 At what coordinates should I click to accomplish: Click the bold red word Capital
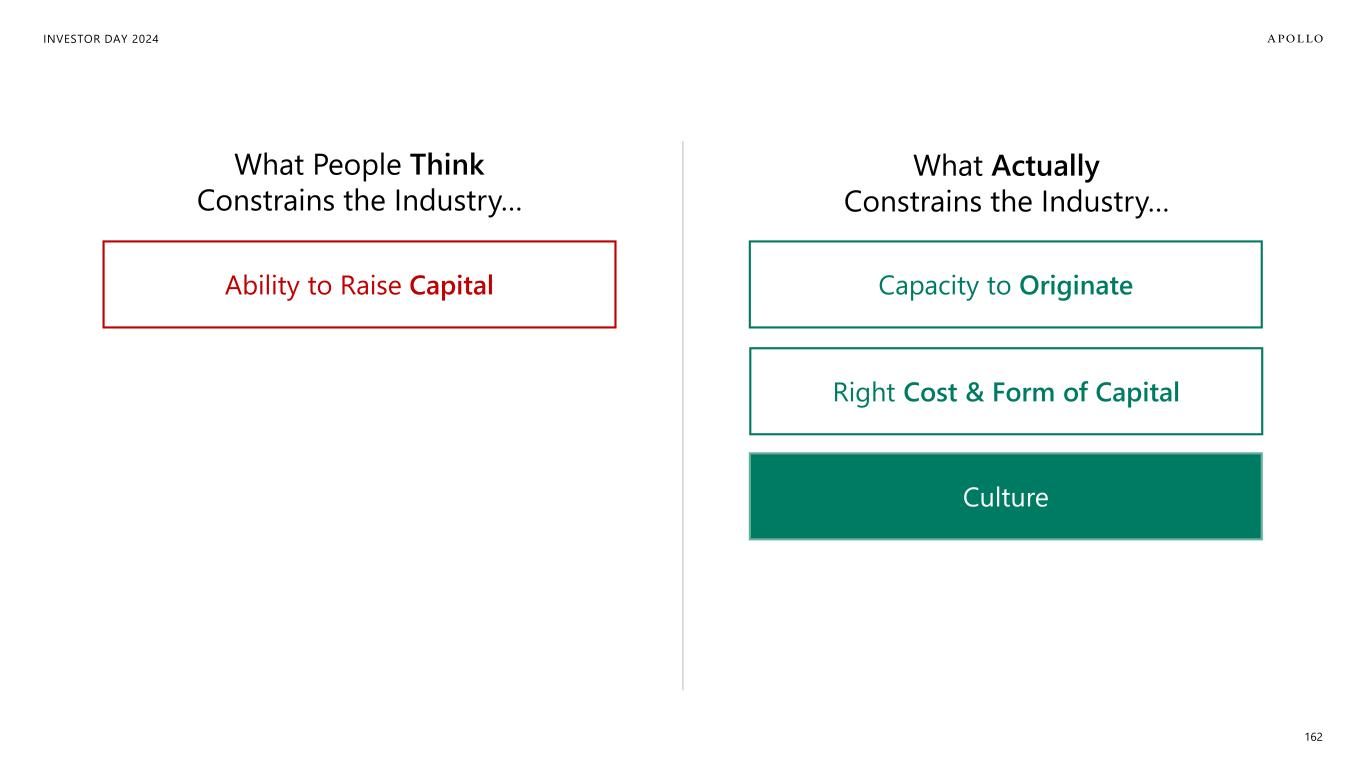pyautogui.click(x=451, y=285)
